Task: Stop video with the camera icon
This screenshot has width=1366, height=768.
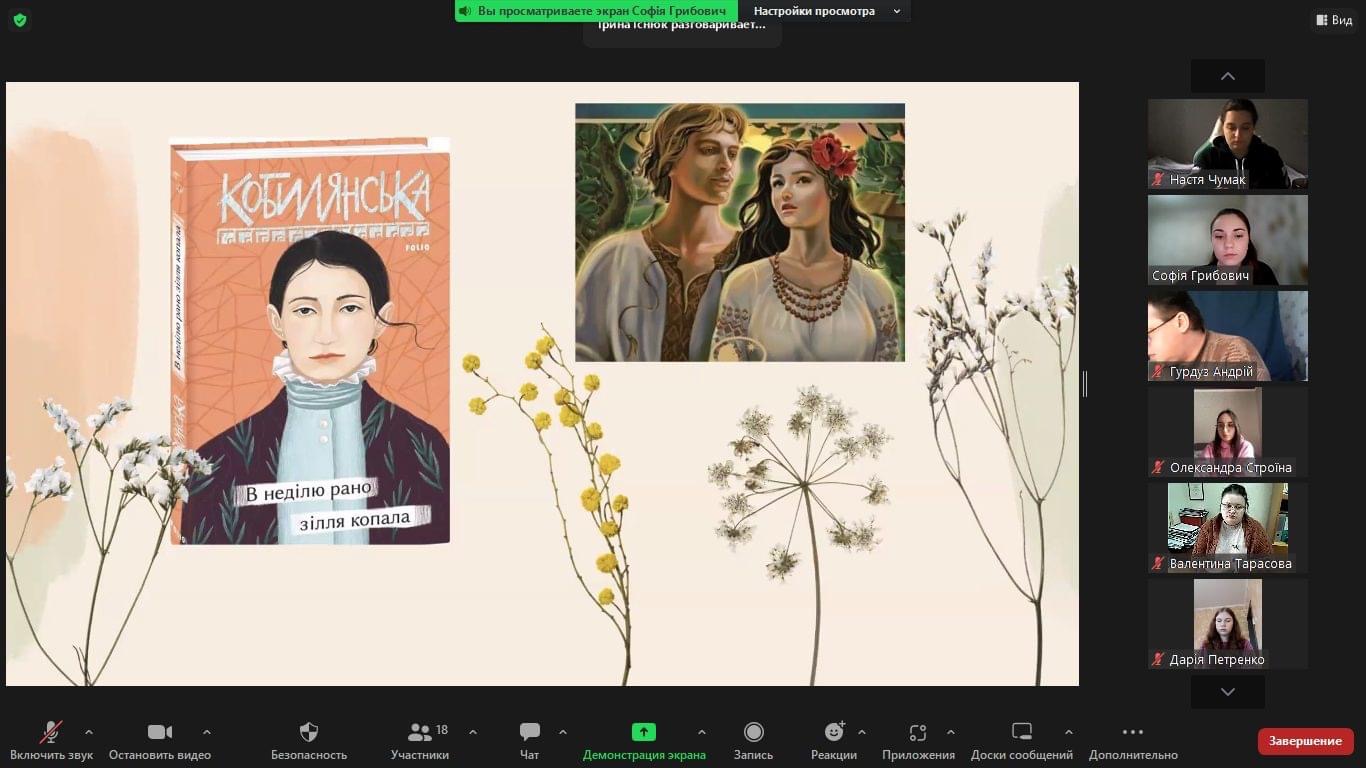Action: [x=160, y=732]
